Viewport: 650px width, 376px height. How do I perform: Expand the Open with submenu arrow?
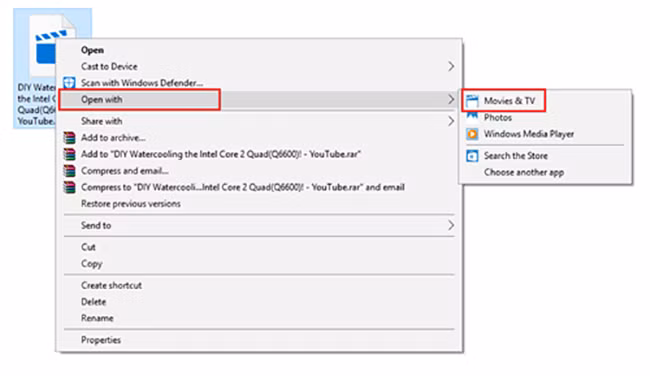[x=451, y=99]
